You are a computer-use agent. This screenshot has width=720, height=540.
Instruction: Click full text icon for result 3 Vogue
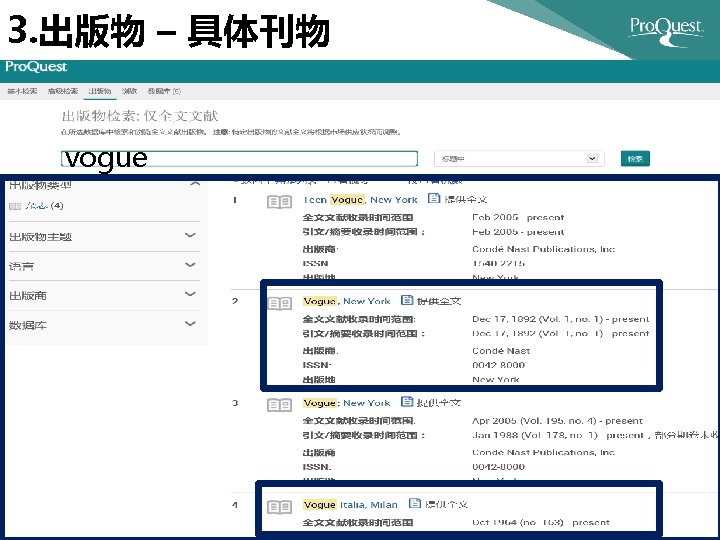point(407,402)
